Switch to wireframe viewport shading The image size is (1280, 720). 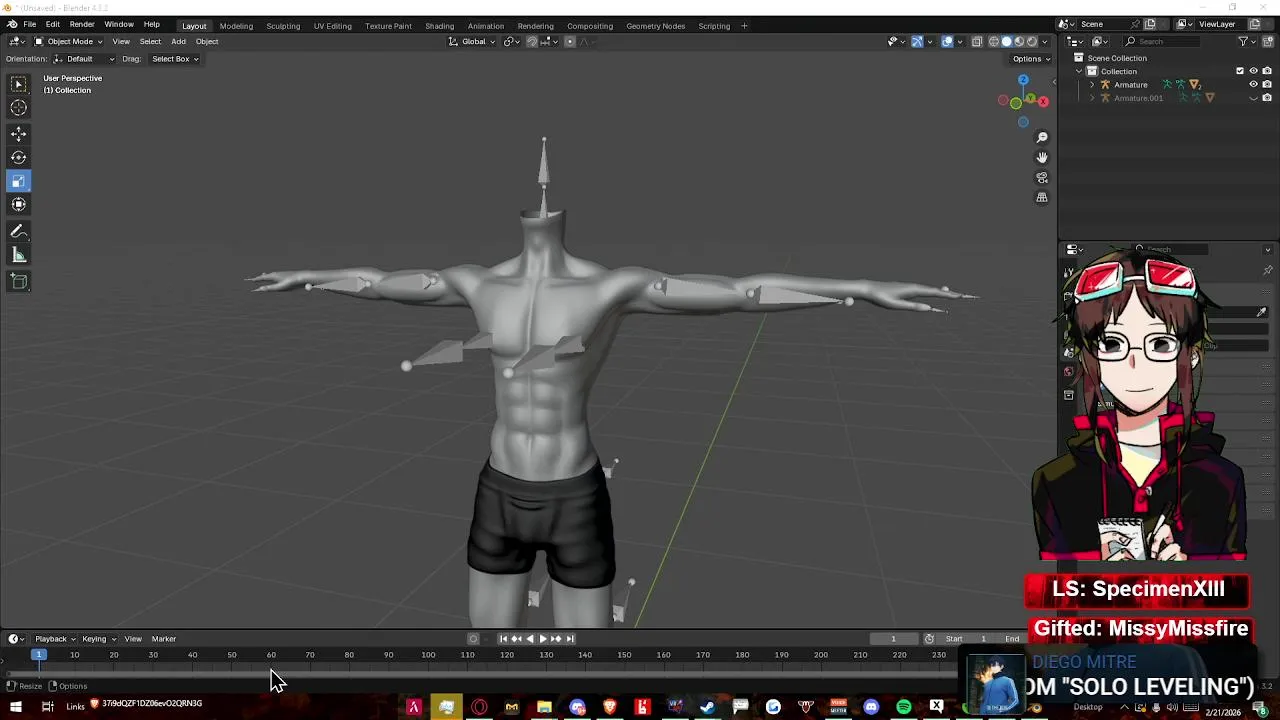(993, 41)
